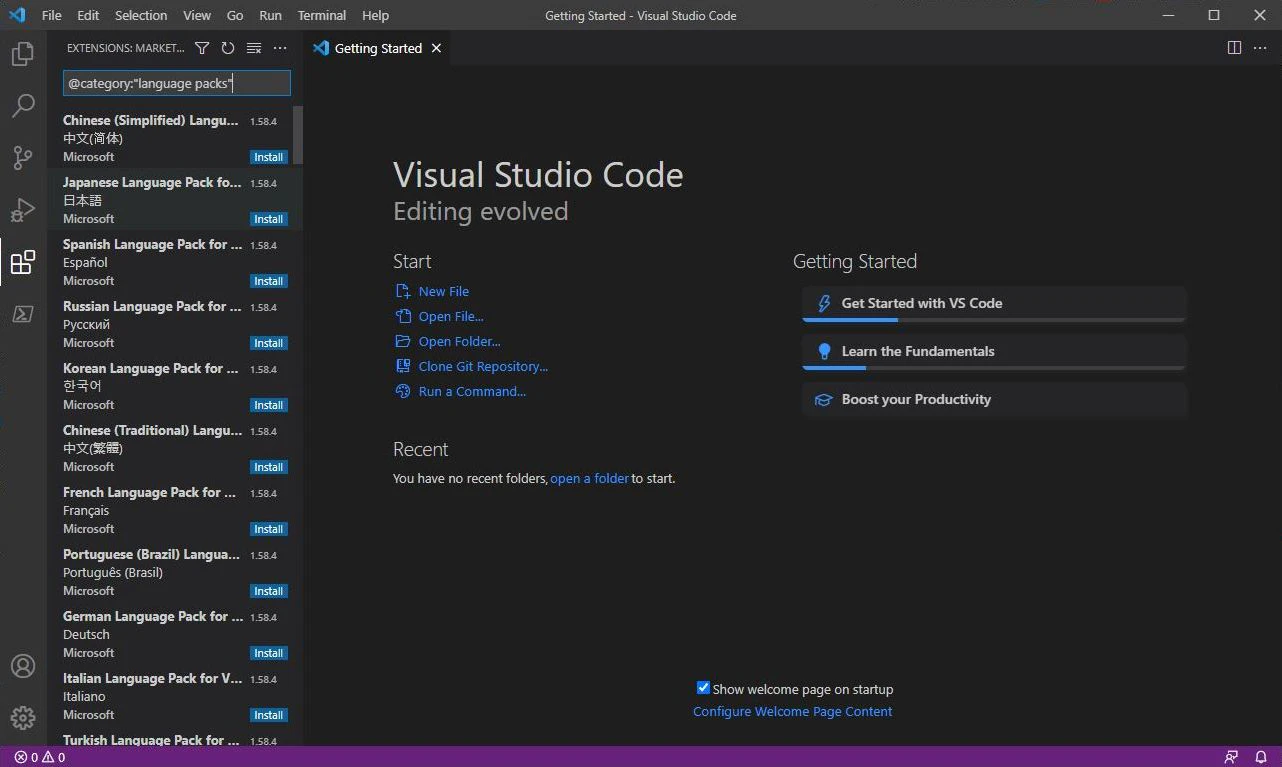Click the VS Code logo in title bar
Screen dimensions: 1282x767
pyautogui.click(x=17, y=15)
